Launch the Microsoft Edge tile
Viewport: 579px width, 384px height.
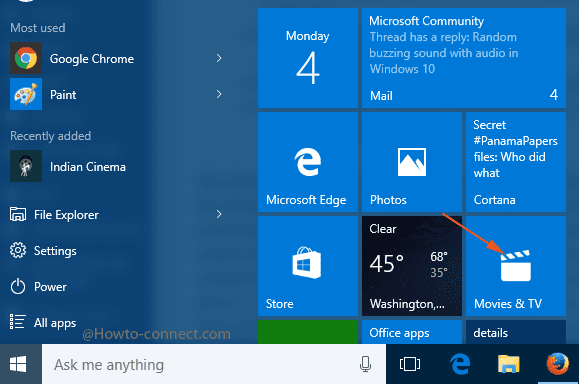point(308,162)
